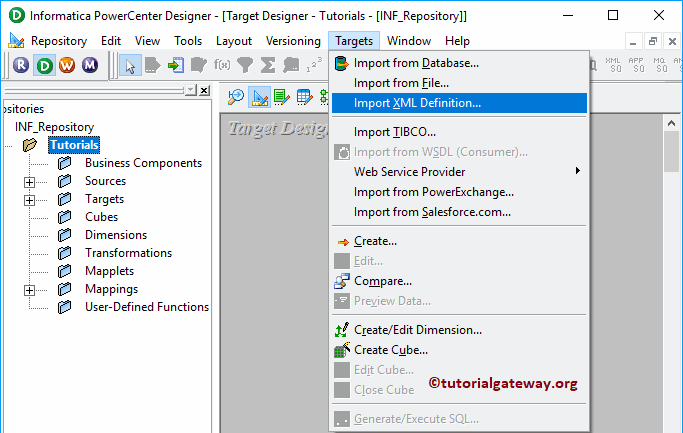
Task: Choose Import from File...
Action: (460, 83)
